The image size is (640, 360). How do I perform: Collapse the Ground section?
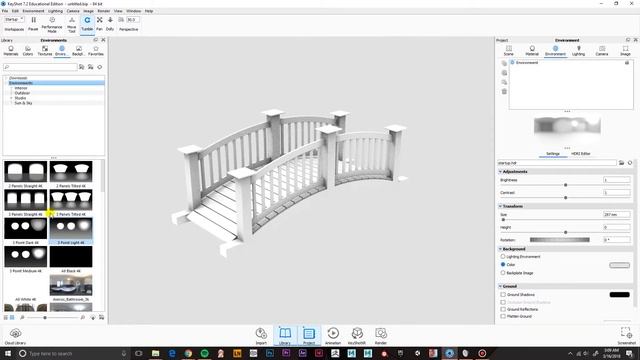pos(500,287)
